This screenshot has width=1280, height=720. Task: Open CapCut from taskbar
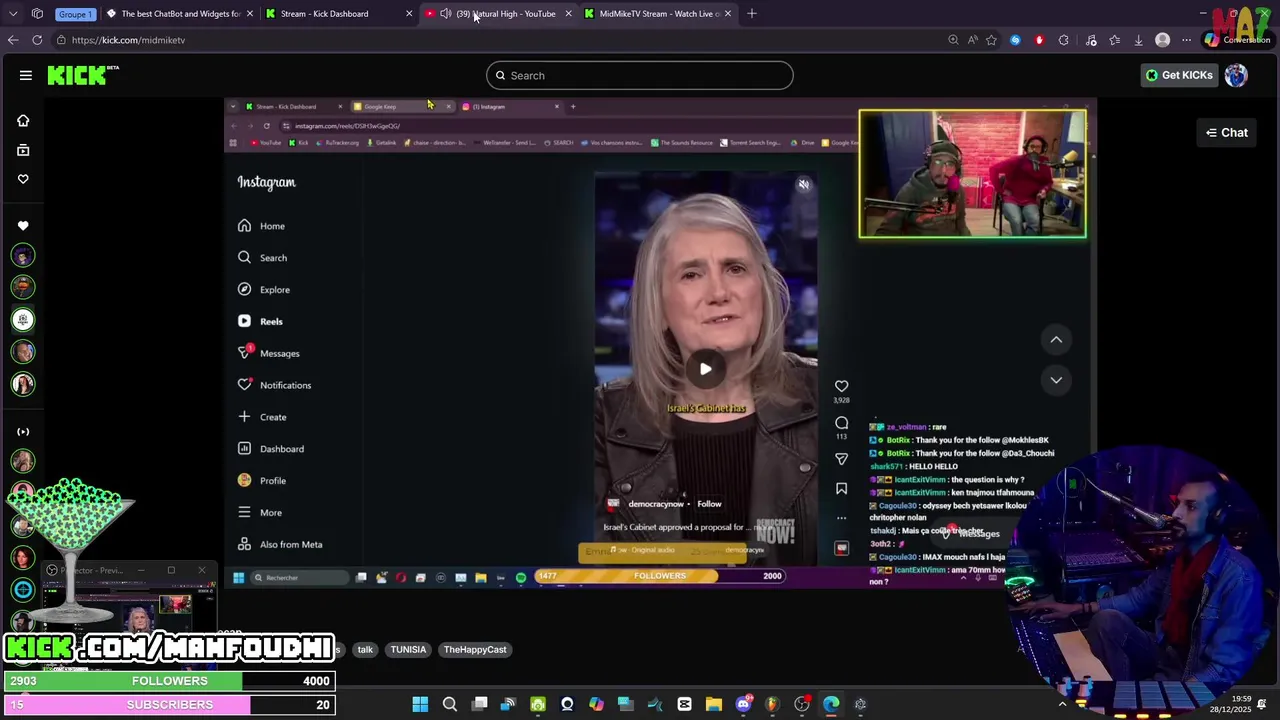[x=684, y=704]
